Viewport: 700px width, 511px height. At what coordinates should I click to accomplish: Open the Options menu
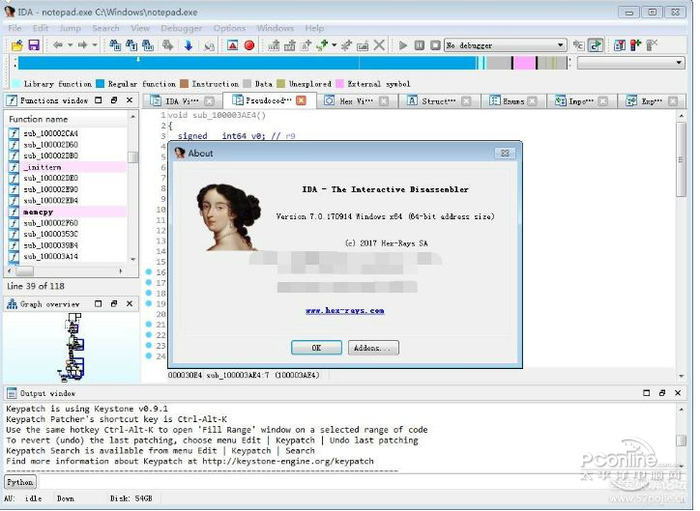[229, 28]
